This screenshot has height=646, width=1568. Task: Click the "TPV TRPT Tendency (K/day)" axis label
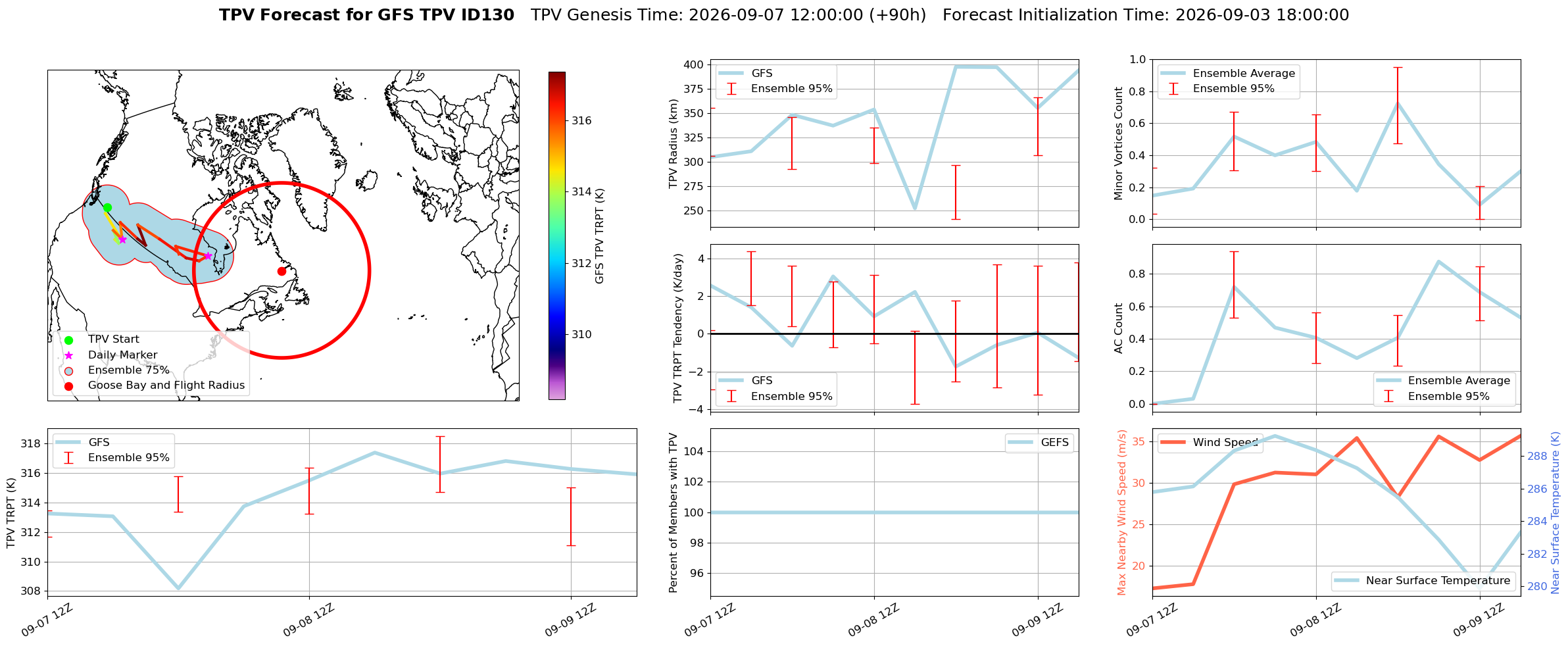coord(678,328)
